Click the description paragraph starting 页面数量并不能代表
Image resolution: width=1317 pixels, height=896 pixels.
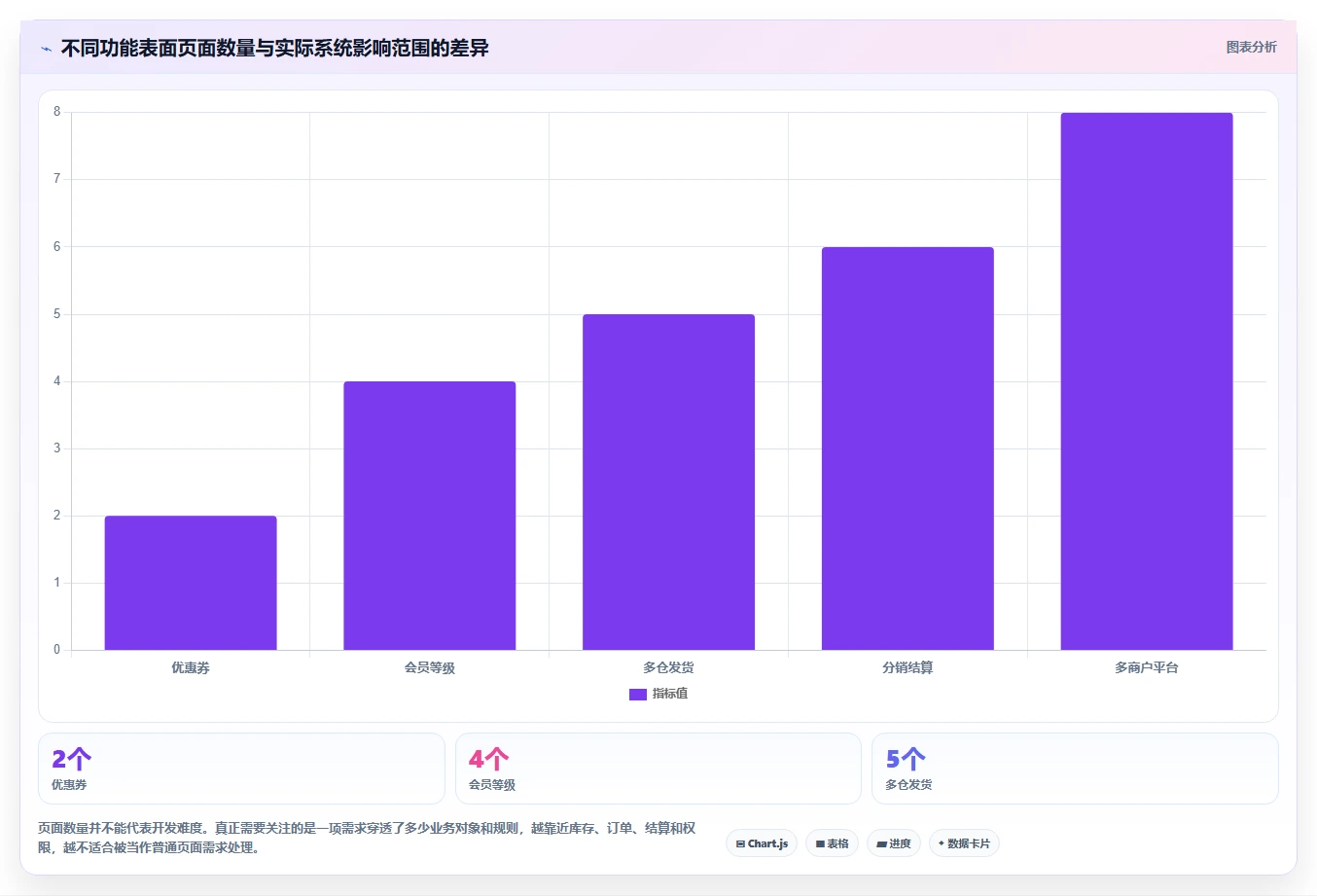[368, 838]
